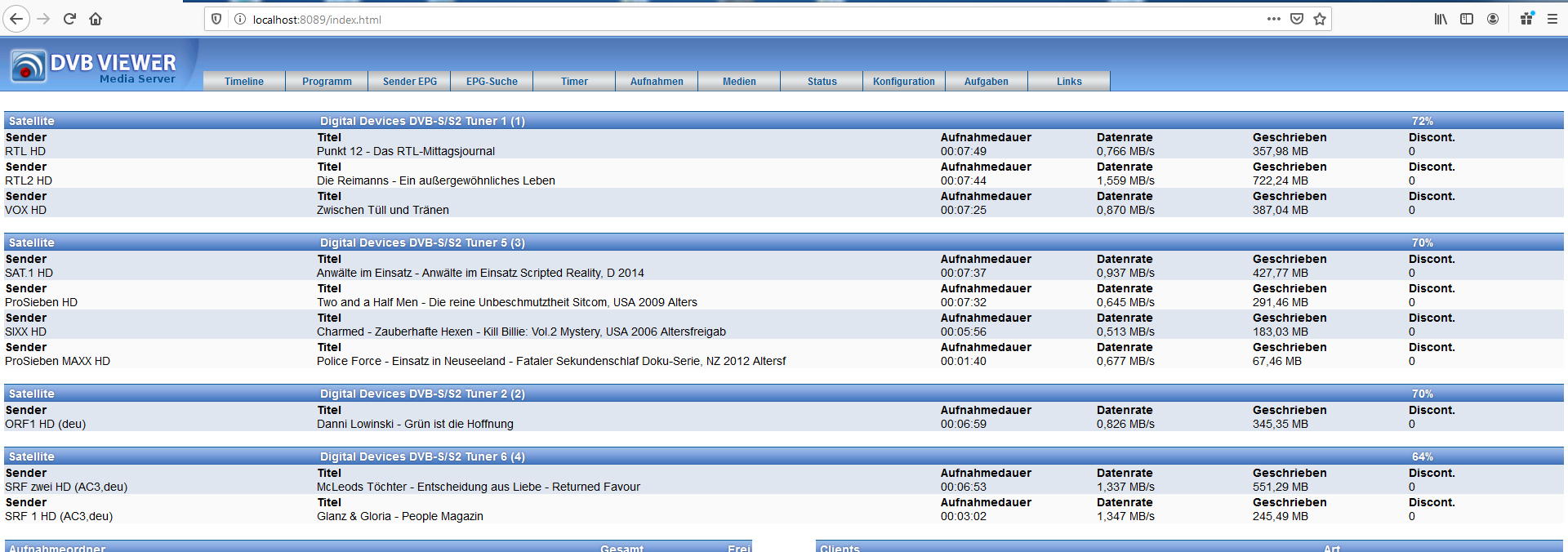This screenshot has width=1568, height=552.
Task: Open the page actions three-dot menu
Action: tap(1274, 19)
